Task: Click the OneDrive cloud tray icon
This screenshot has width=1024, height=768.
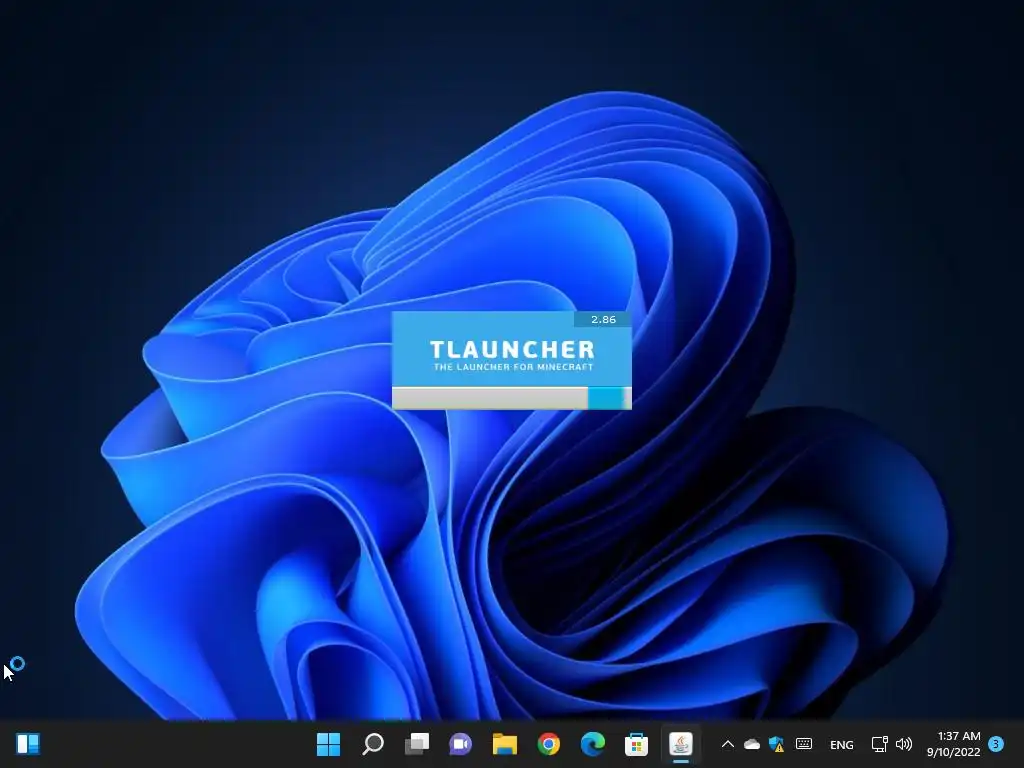Action: [x=752, y=744]
